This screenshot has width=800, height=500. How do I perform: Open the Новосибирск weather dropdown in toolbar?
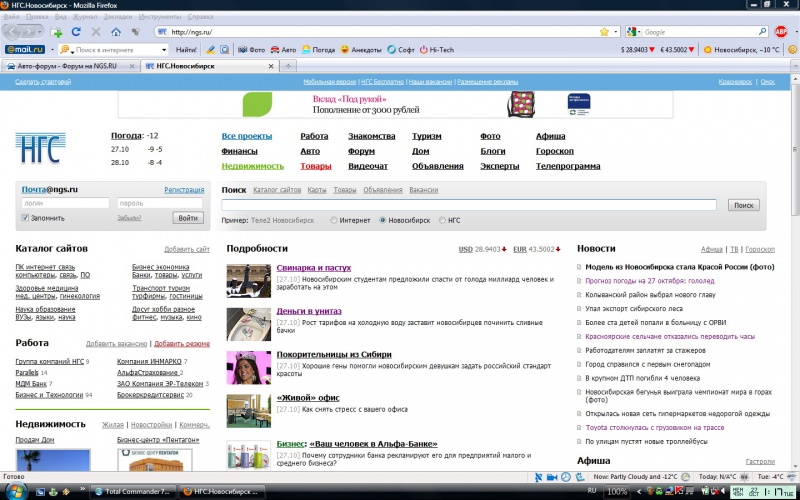(740, 49)
